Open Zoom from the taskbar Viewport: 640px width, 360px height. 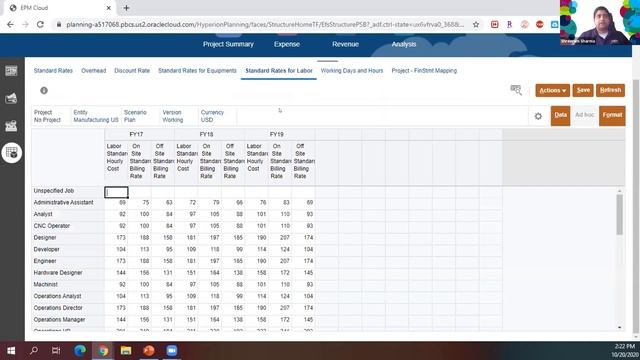(x=171, y=351)
